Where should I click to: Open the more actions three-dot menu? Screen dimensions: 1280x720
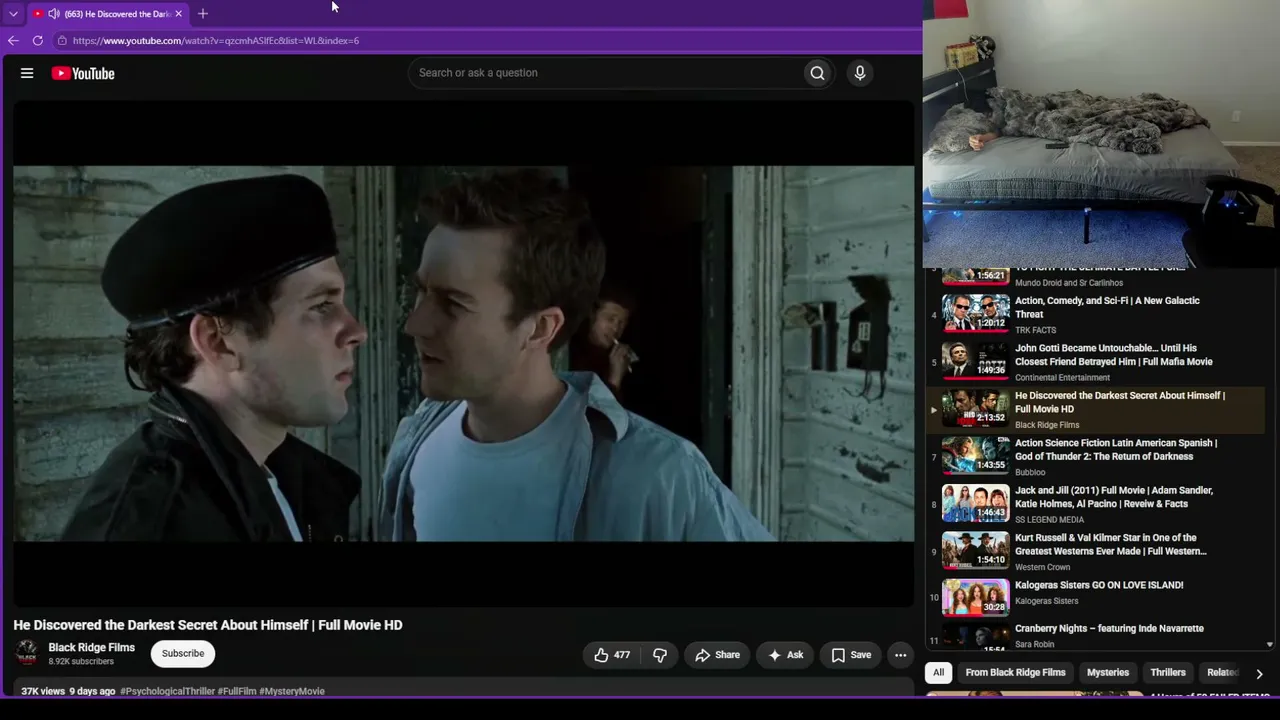900,655
